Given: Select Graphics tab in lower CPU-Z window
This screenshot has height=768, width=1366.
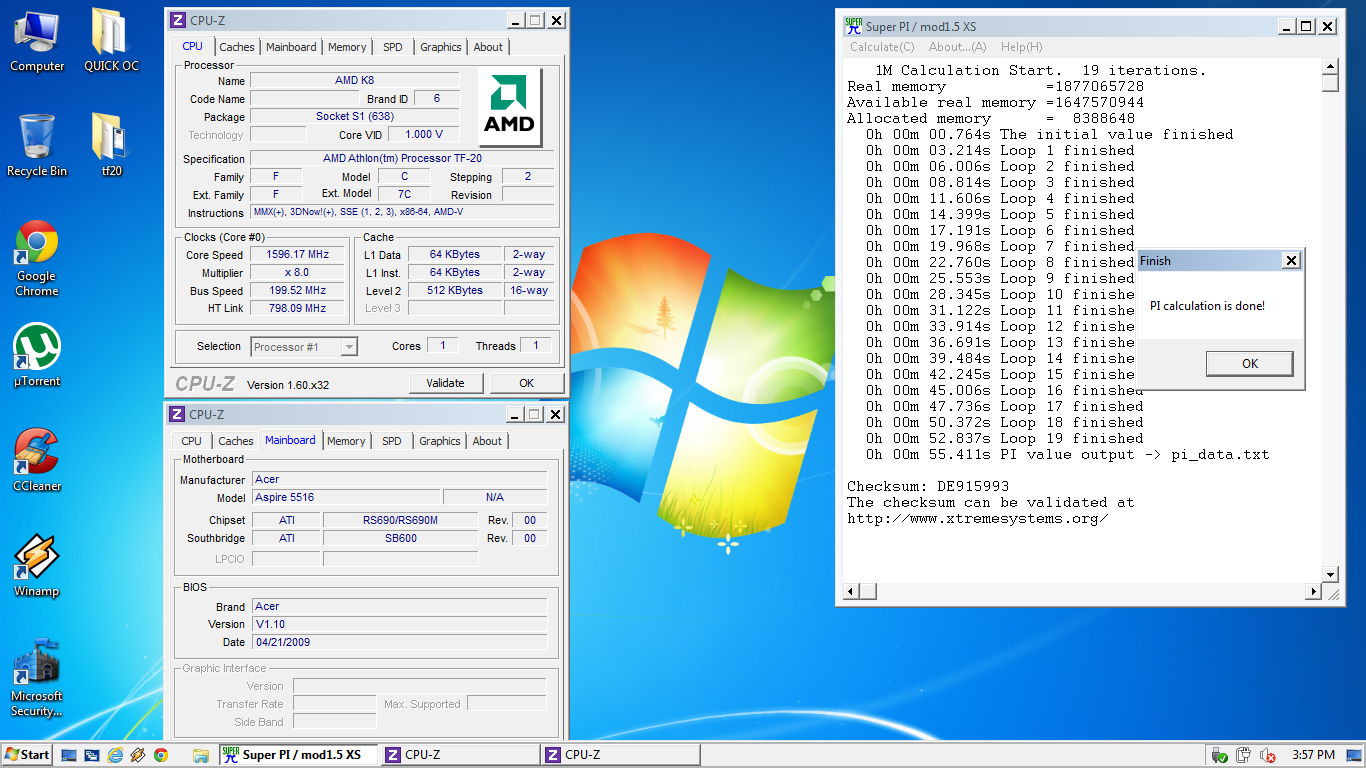Looking at the screenshot, I should [440, 441].
